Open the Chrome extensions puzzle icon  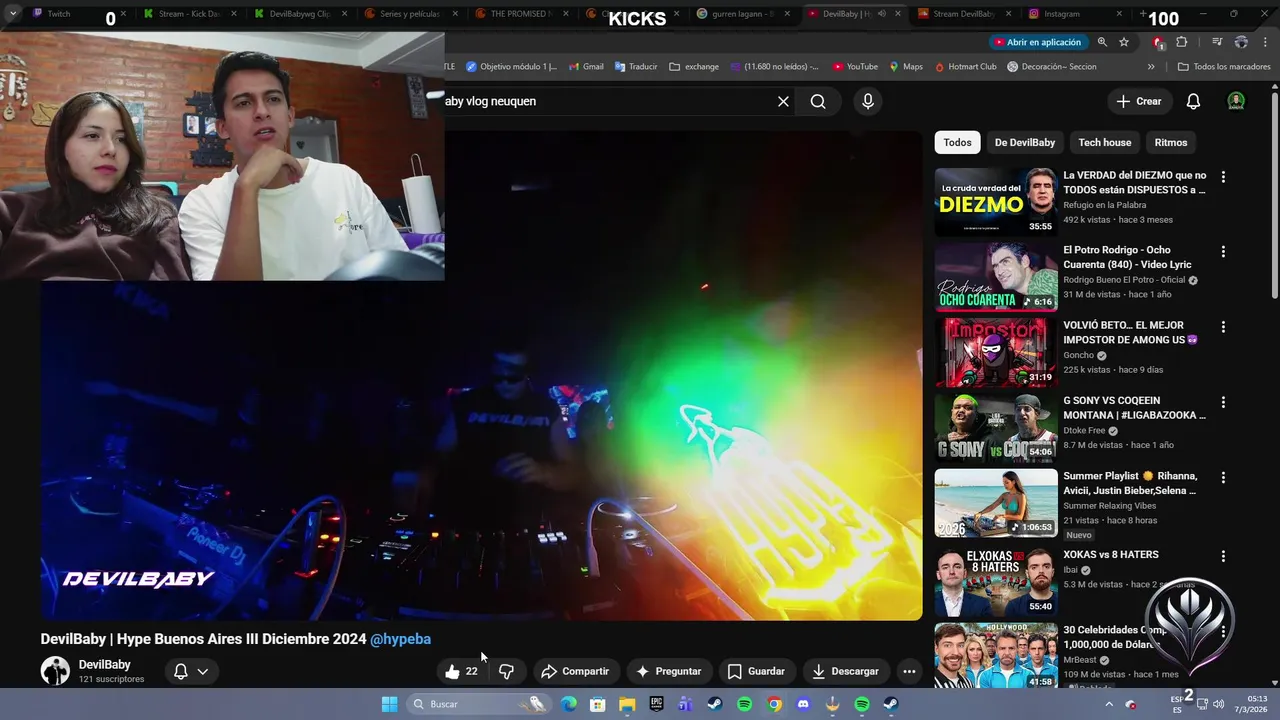(x=1182, y=42)
